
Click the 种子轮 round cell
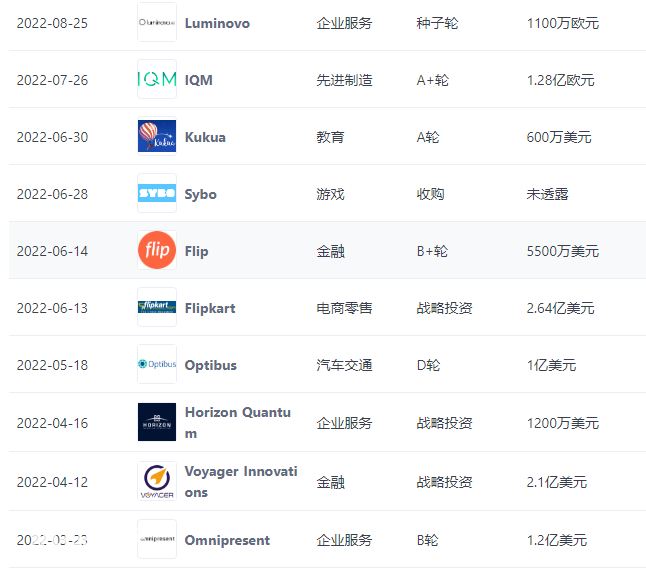pyautogui.click(x=437, y=23)
